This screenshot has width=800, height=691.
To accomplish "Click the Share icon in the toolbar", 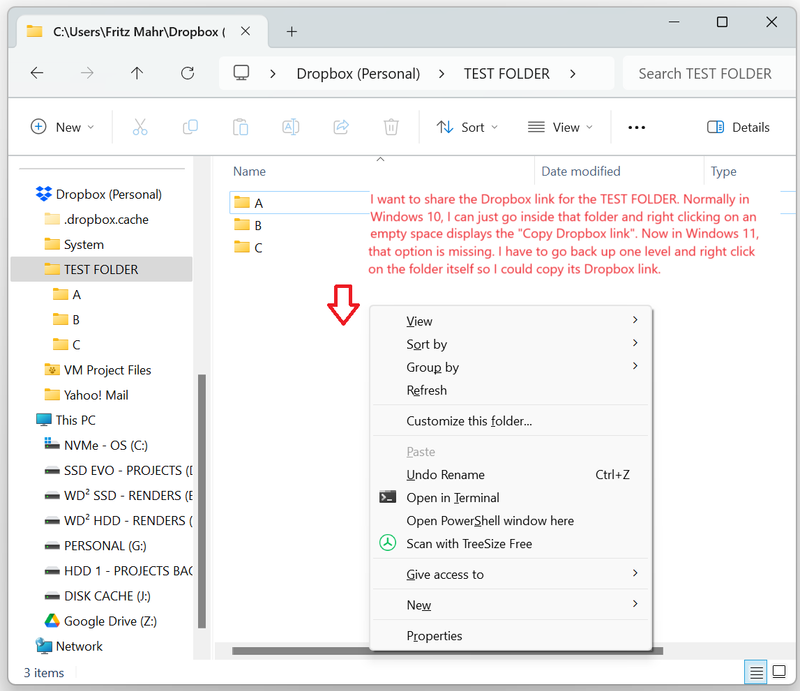I will pyautogui.click(x=340, y=127).
